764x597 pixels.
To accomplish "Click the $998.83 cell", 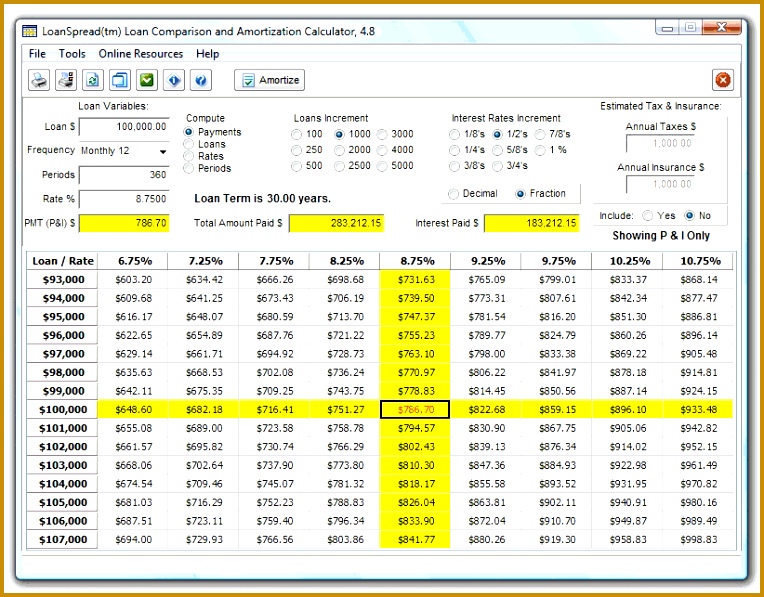I will [698, 539].
